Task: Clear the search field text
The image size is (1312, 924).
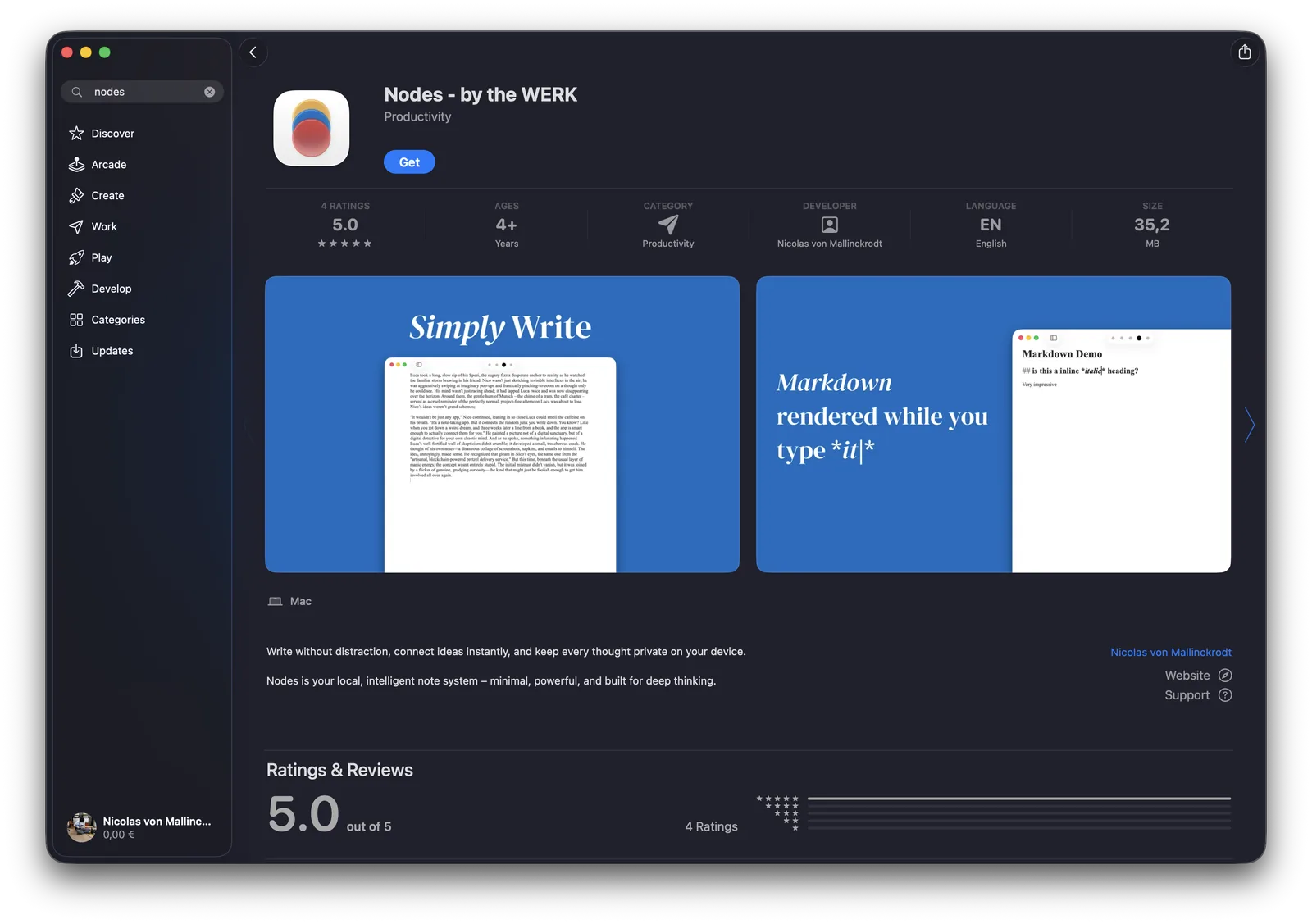Action: [210, 92]
